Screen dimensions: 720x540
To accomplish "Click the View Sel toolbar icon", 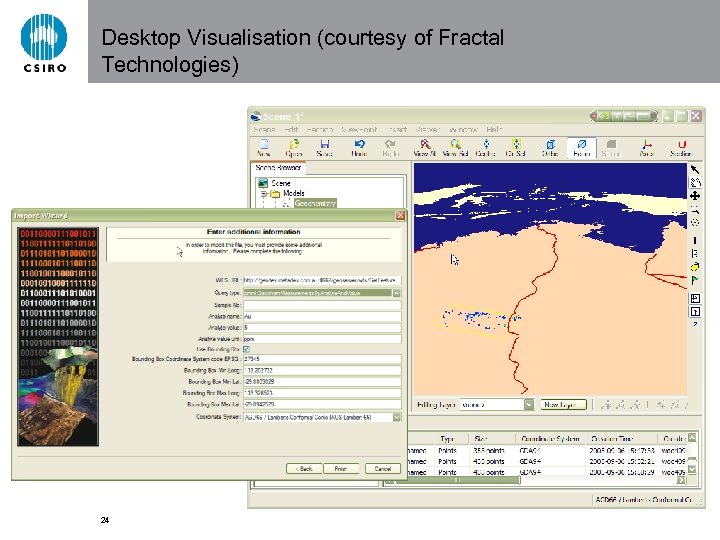I will 455,148.
